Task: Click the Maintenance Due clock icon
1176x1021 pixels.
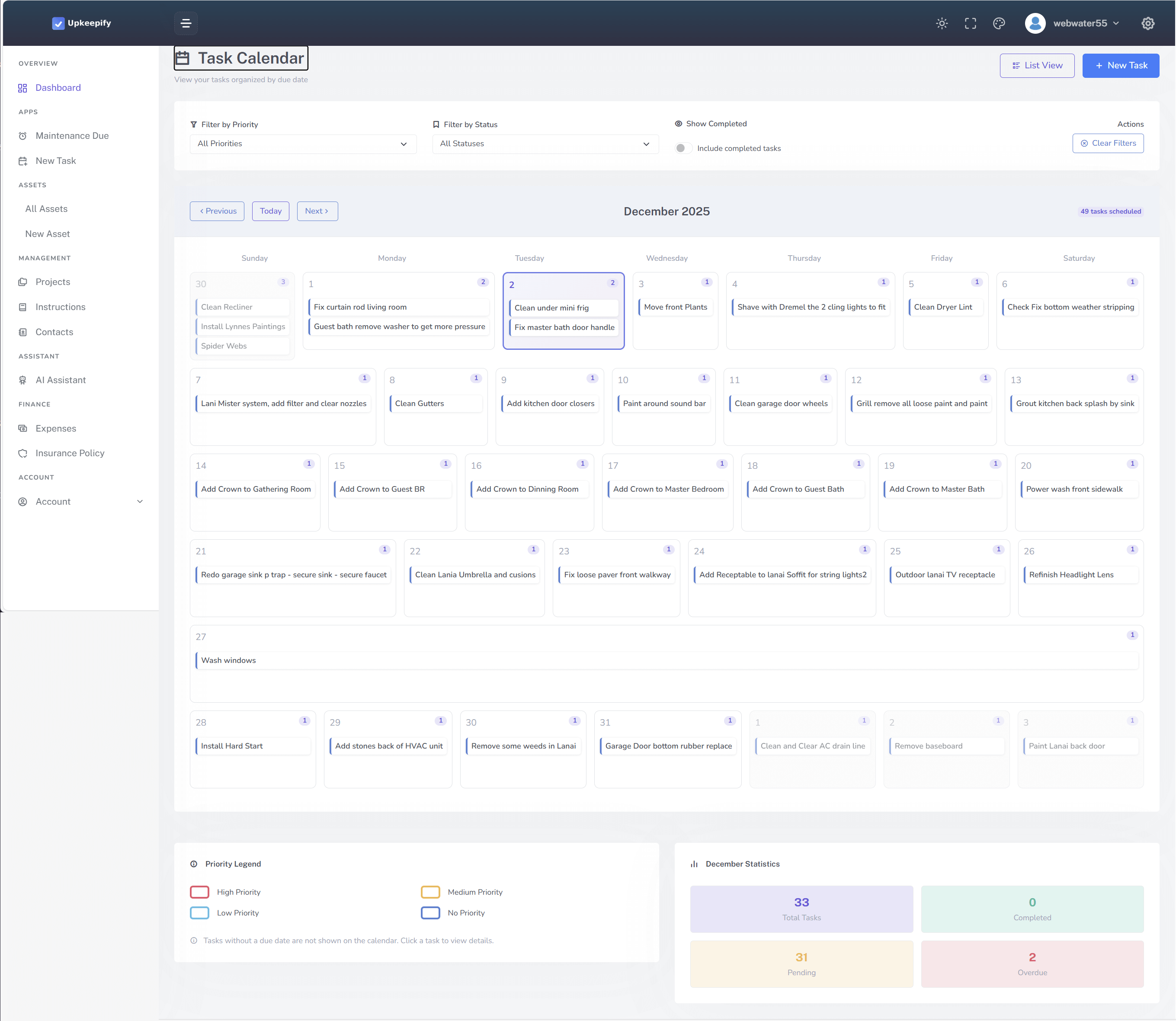Action: pos(23,136)
